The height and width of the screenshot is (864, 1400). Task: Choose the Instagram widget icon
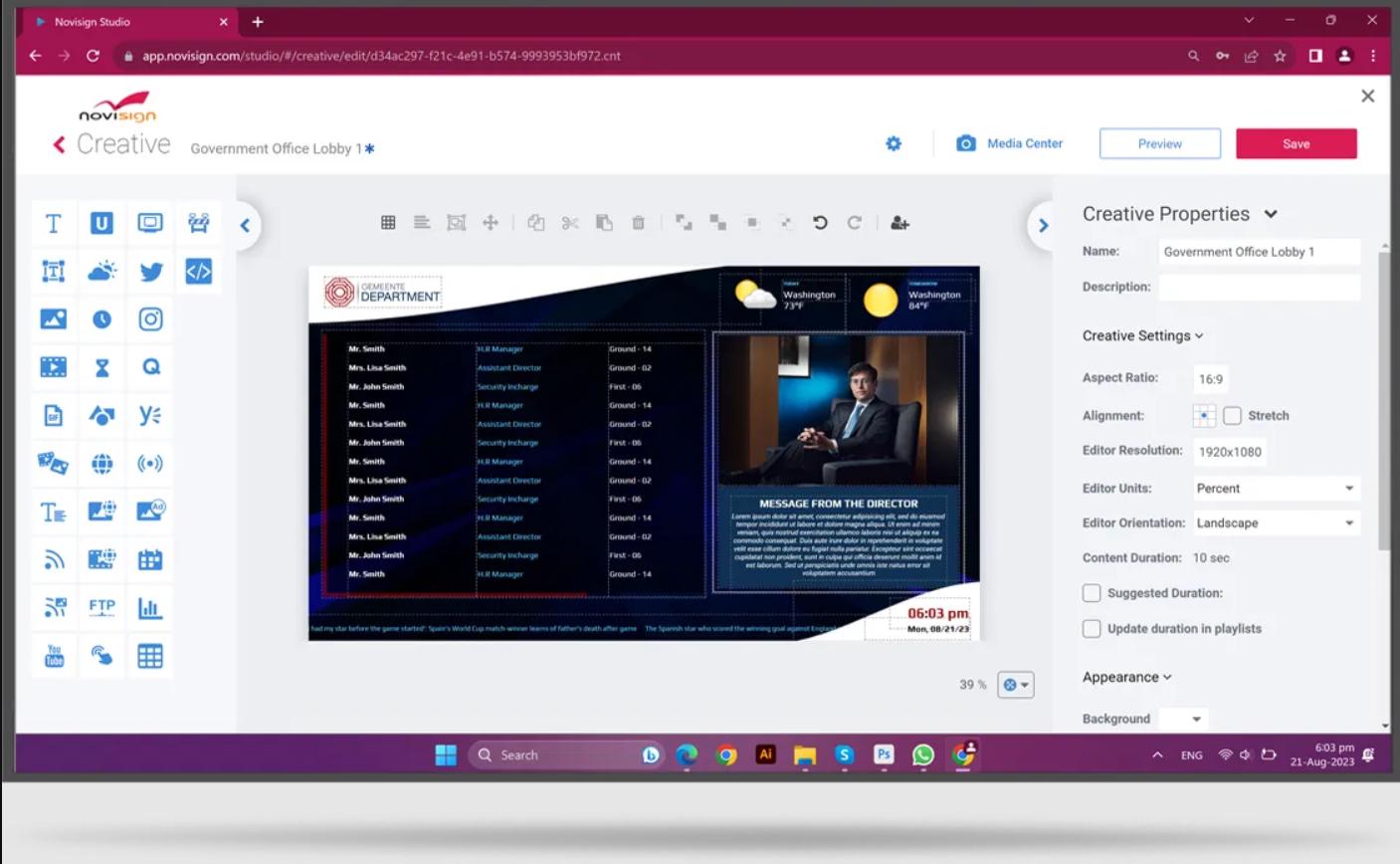click(x=150, y=320)
